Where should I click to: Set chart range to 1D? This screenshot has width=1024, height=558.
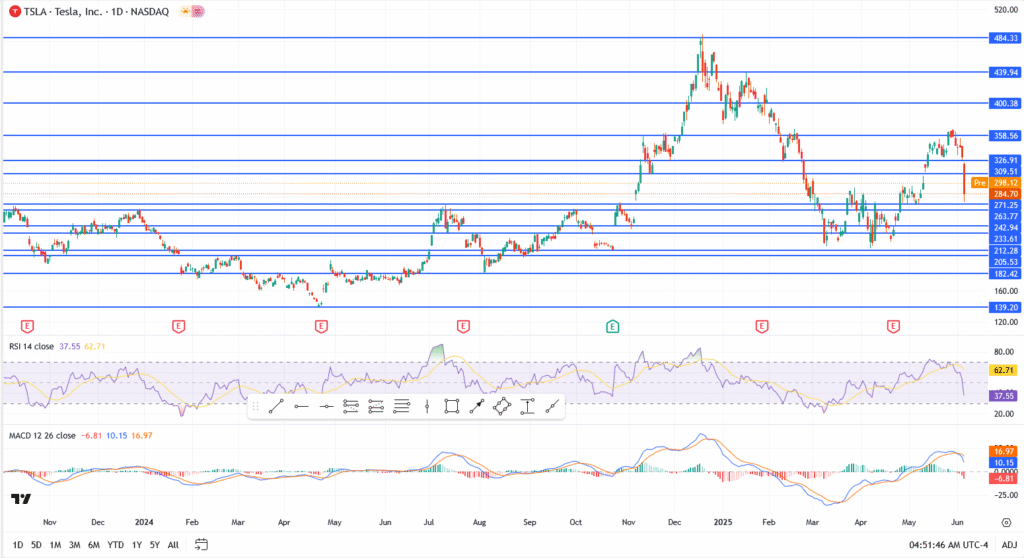[17, 545]
